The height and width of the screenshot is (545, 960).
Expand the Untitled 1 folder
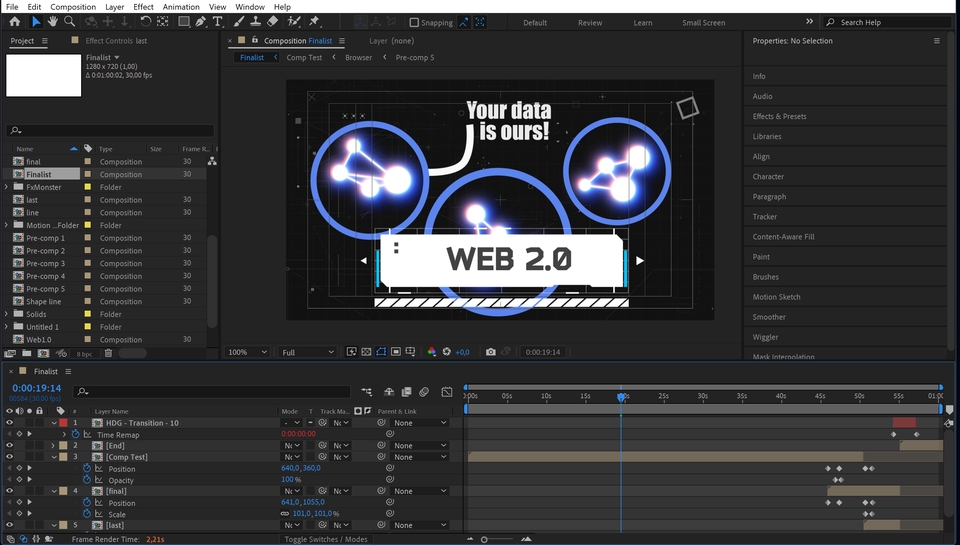(x=6, y=327)
